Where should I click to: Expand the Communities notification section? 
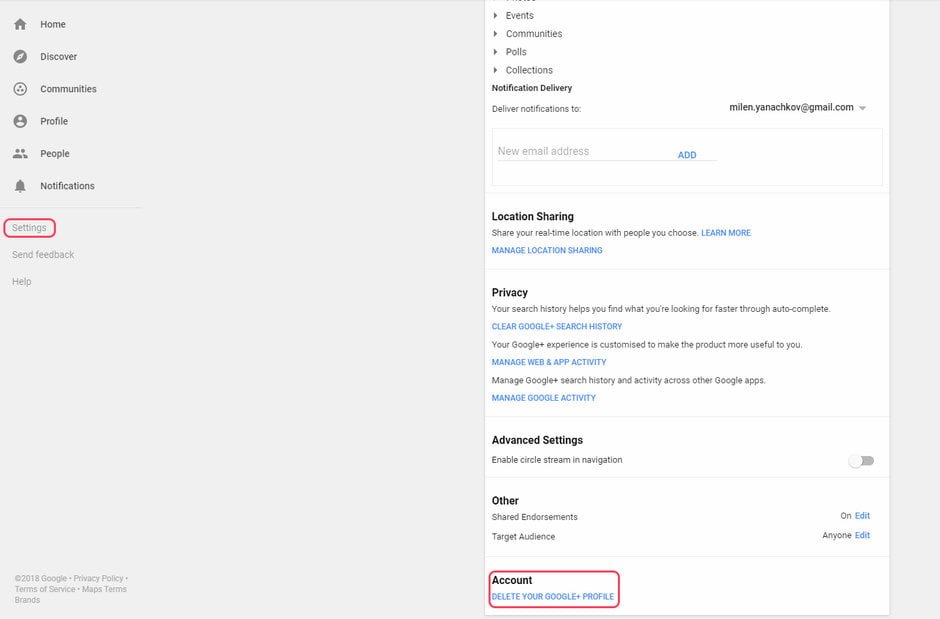point(496,34)
